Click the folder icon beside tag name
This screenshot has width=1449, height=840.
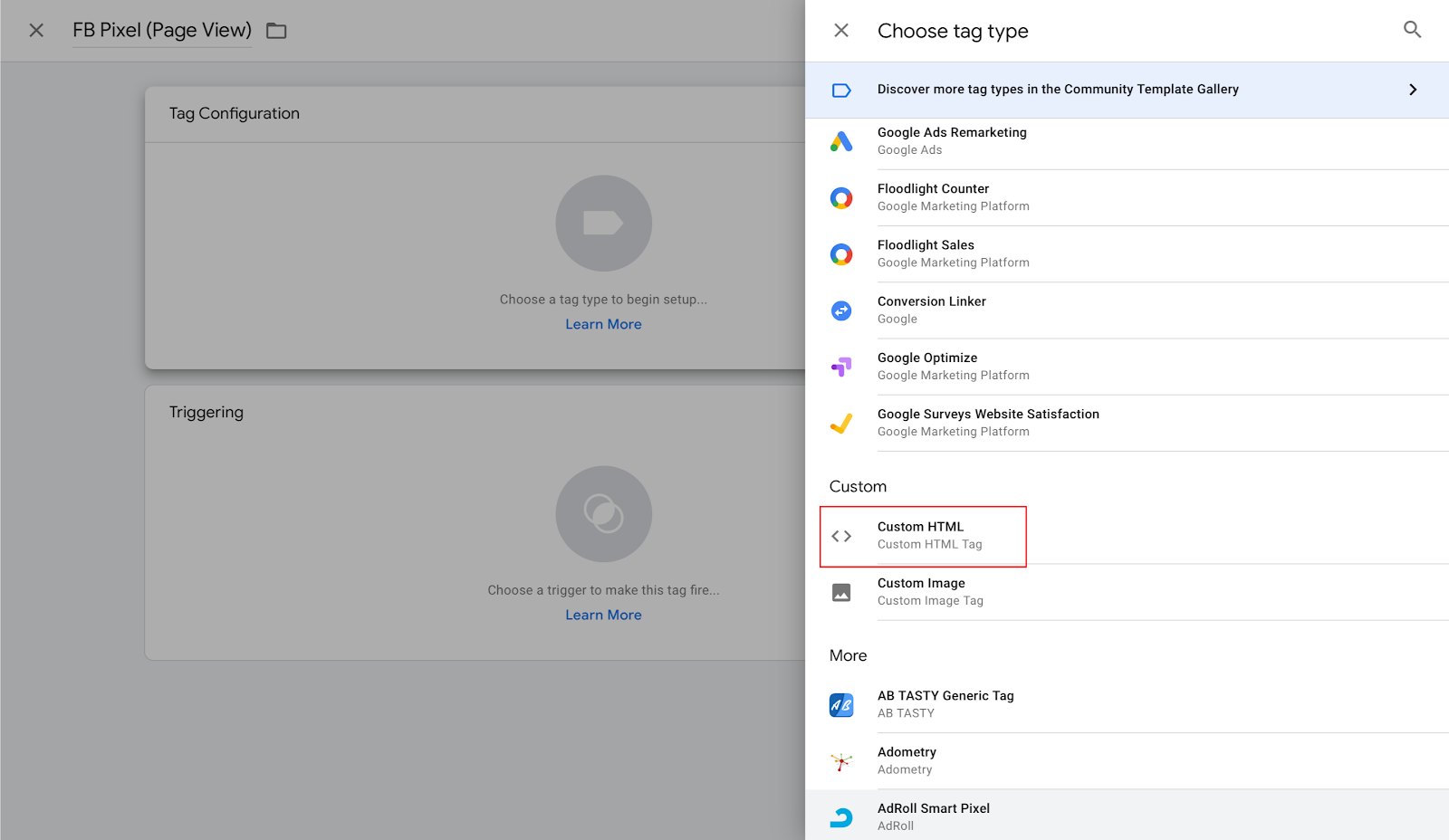(276, 31)
